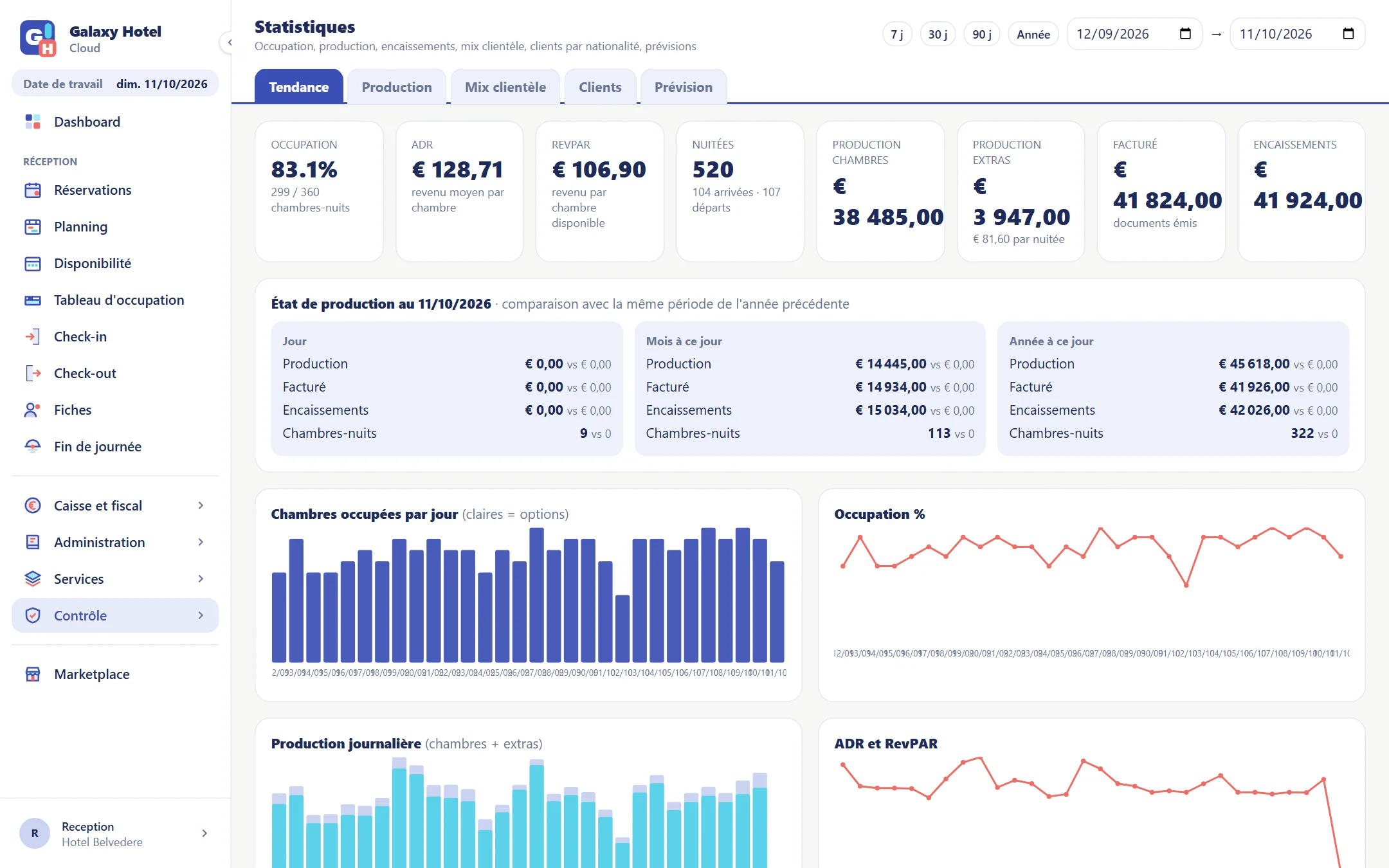The width and height of the screenshot is (1389, 868).
Task: Switch to the Mix clientèle tab
Action: tap(505, 87)
